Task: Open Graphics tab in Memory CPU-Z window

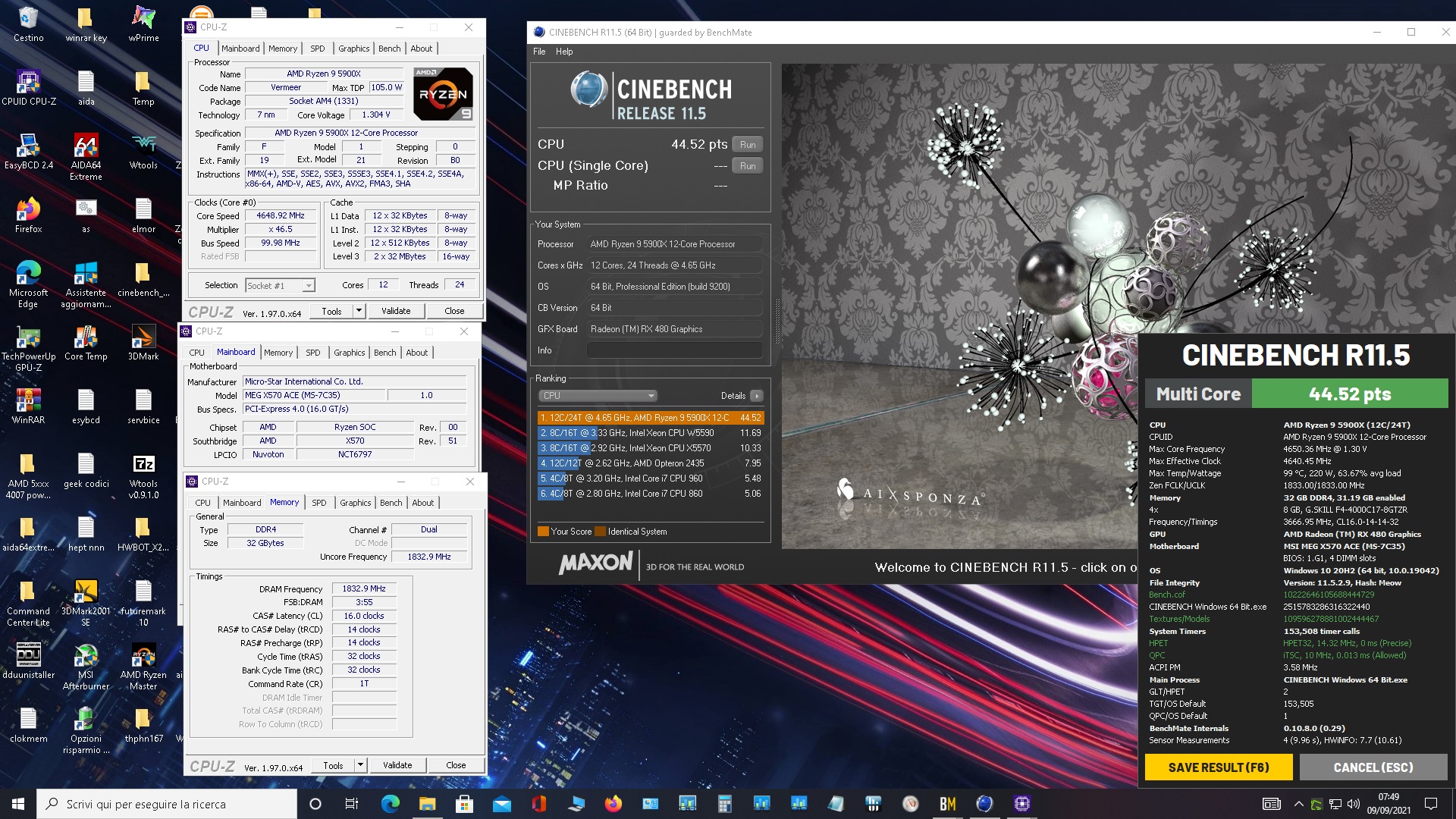Action: click(355, 503)
